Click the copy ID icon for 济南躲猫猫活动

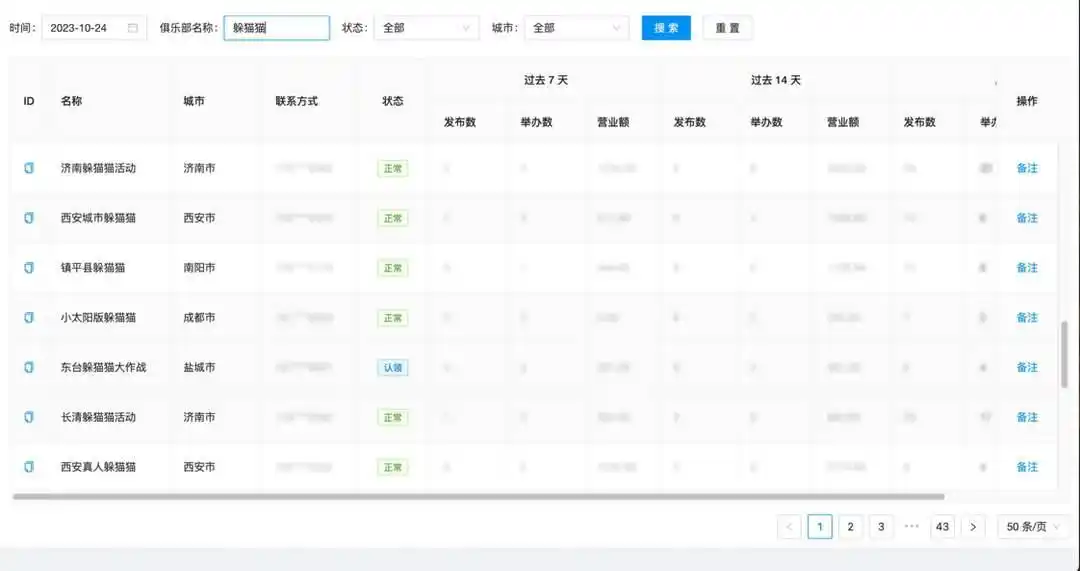pos(29,168)
